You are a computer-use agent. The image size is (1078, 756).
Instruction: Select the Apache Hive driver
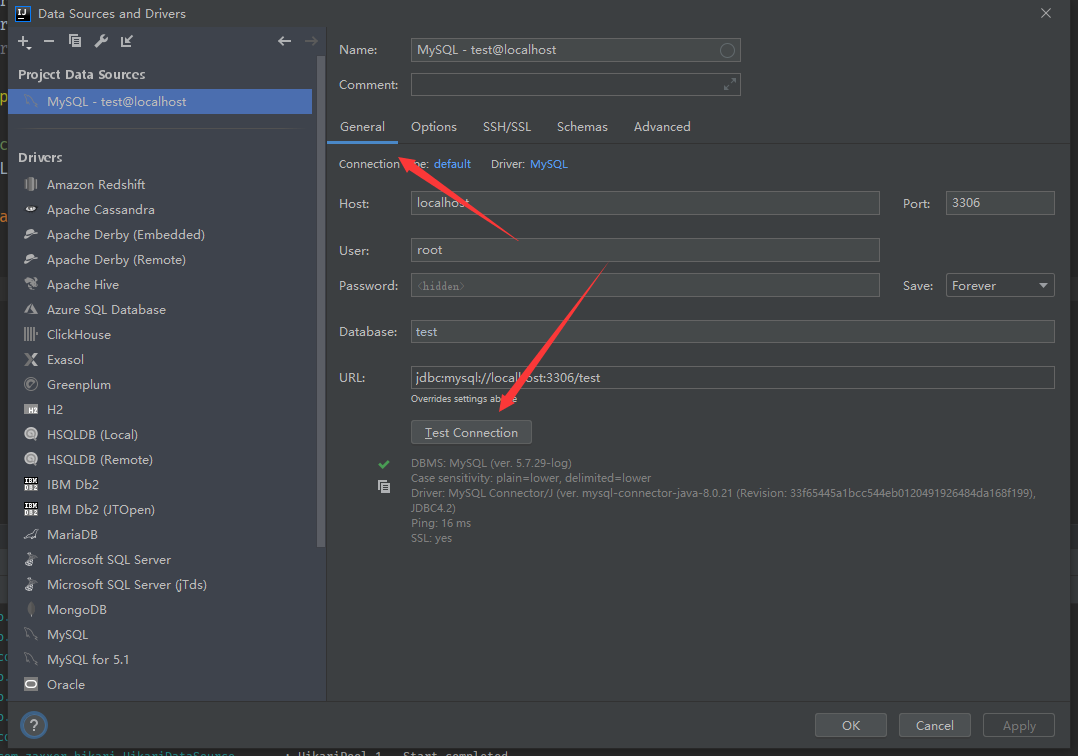(82, 285)
